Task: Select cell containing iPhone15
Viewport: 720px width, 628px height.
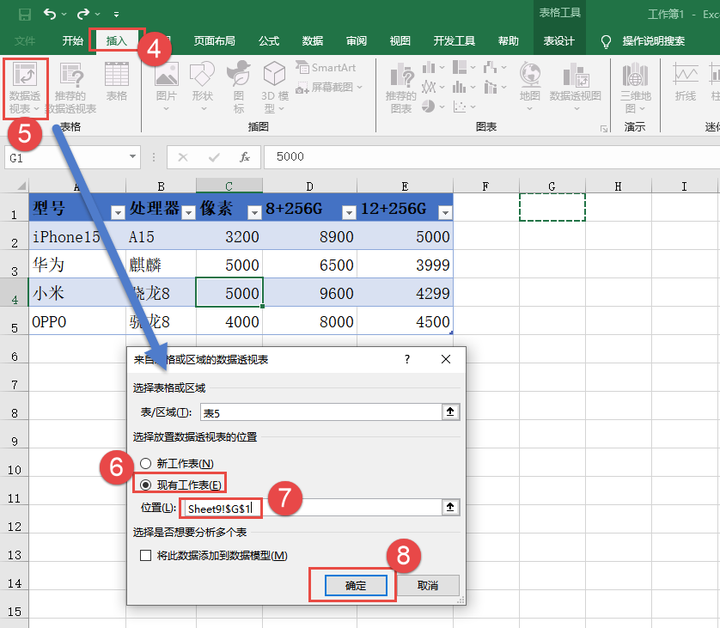Action: point(77,236)
